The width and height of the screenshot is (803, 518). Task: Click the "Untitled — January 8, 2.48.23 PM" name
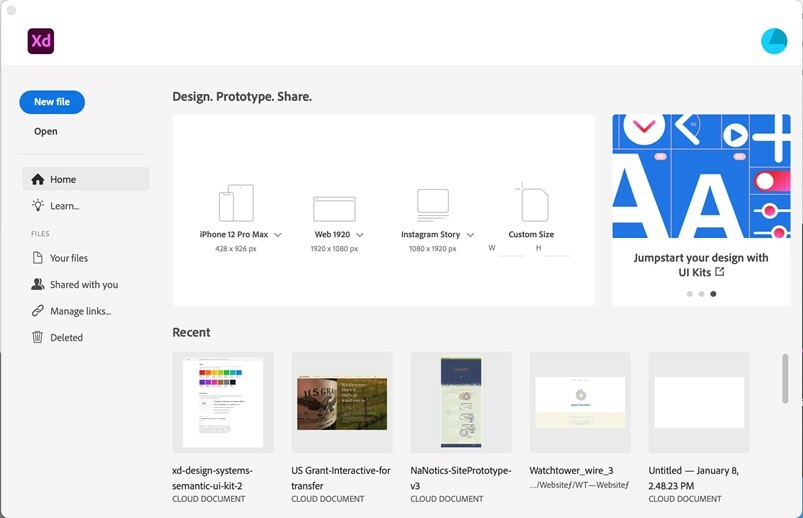pos(693,478)
